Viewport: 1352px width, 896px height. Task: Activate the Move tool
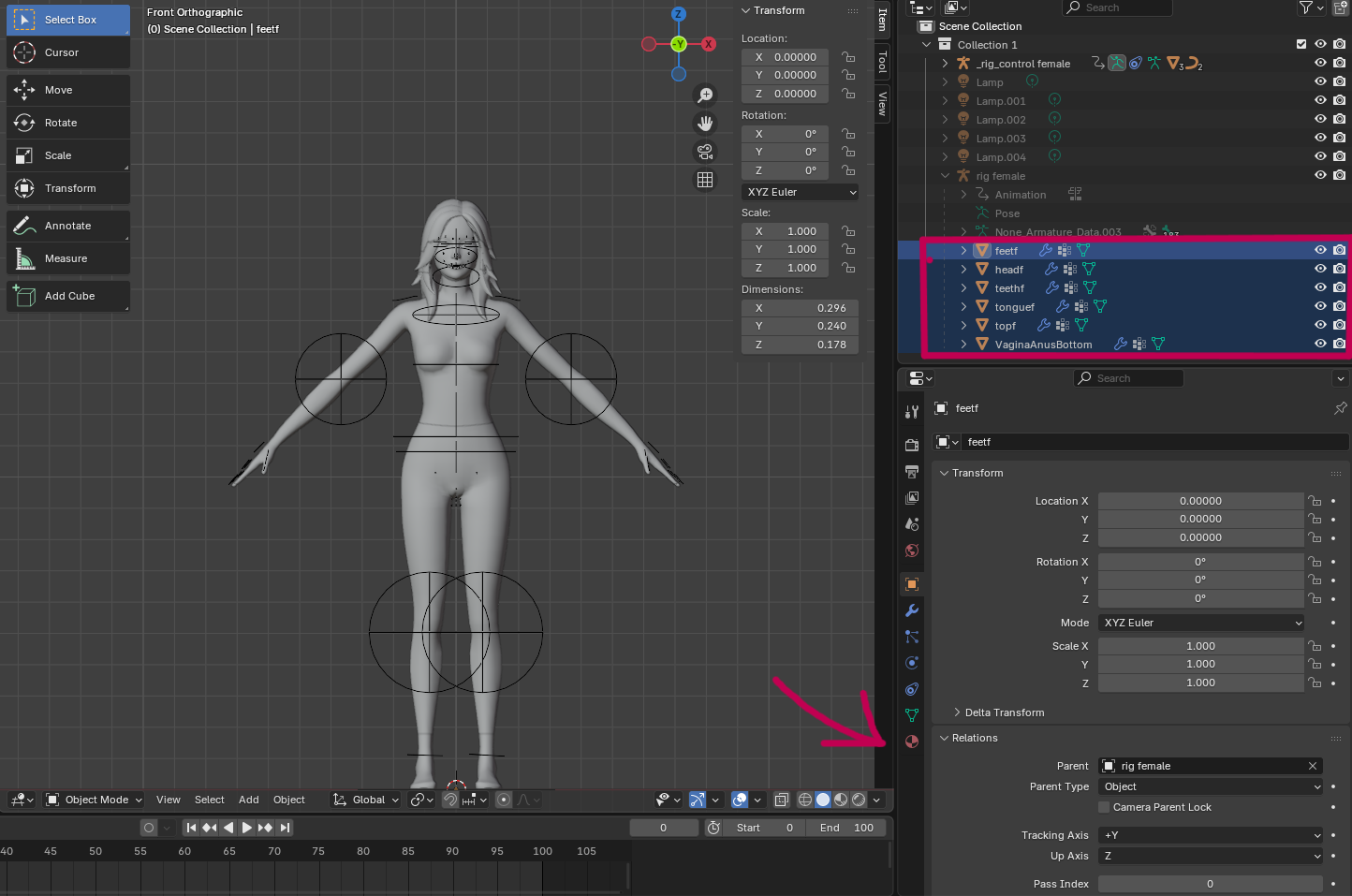point(68,90)
